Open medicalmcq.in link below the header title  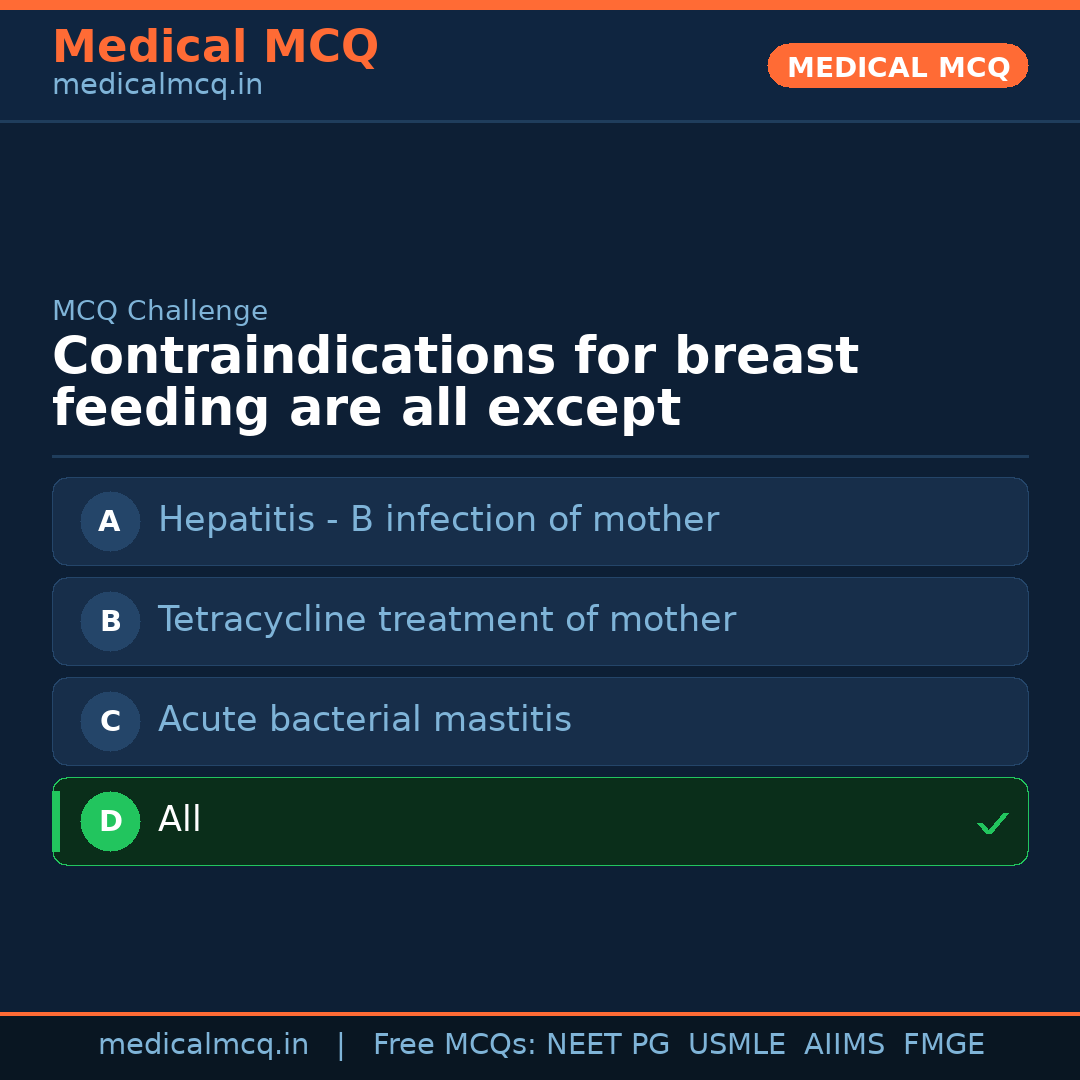(x=157, y=86)
